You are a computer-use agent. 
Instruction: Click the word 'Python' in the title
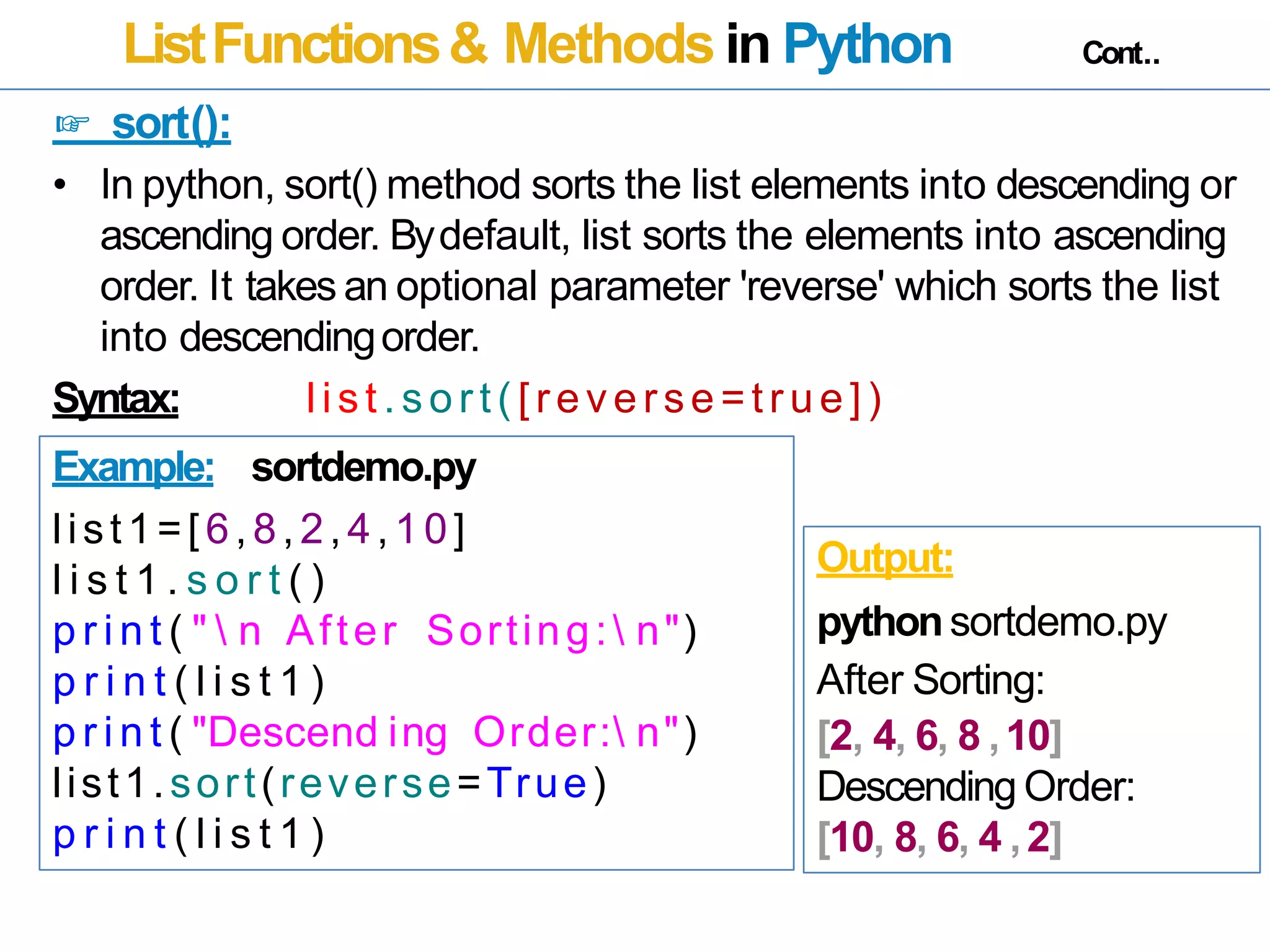pos(867,45)
